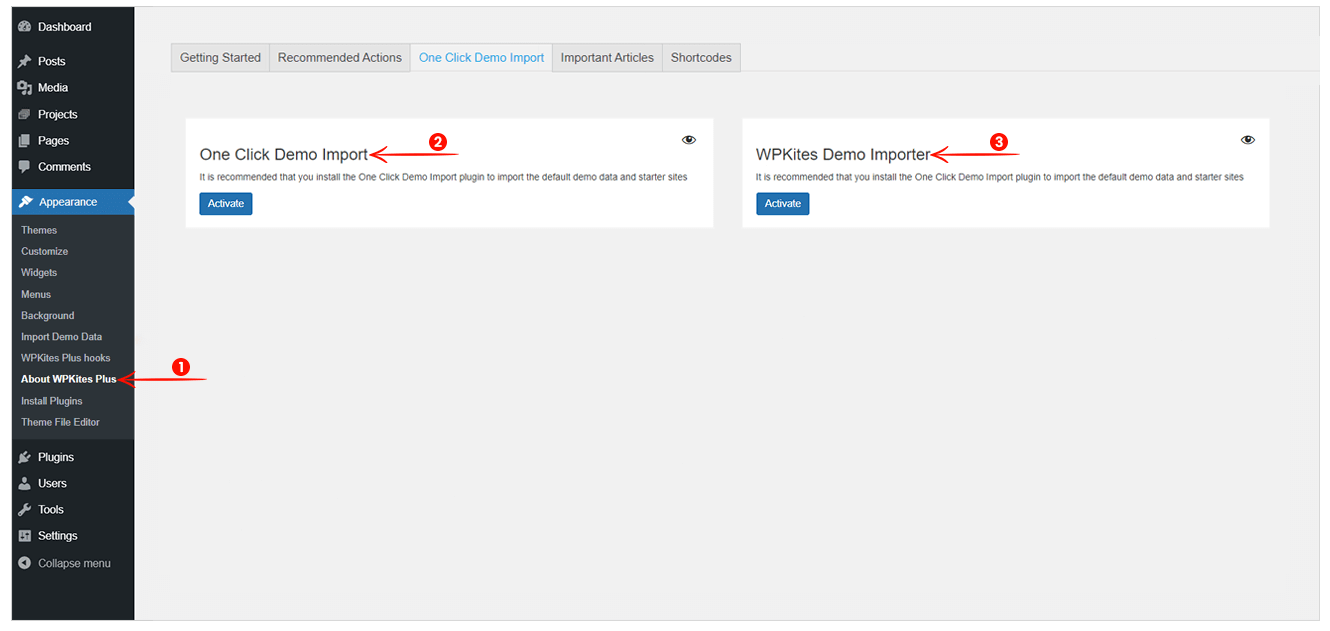Open the Settings menu label
The image size is (1330, 631).
click(x=58, y=536)
